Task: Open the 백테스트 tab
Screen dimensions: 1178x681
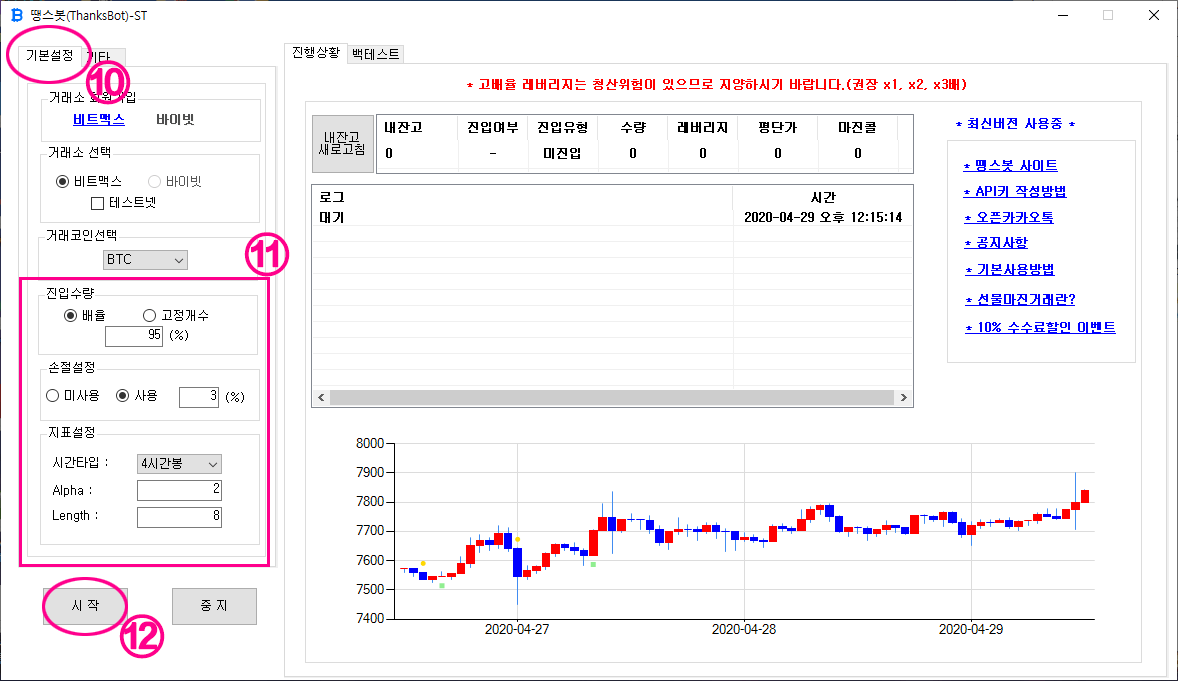Action: click(376, 54)
